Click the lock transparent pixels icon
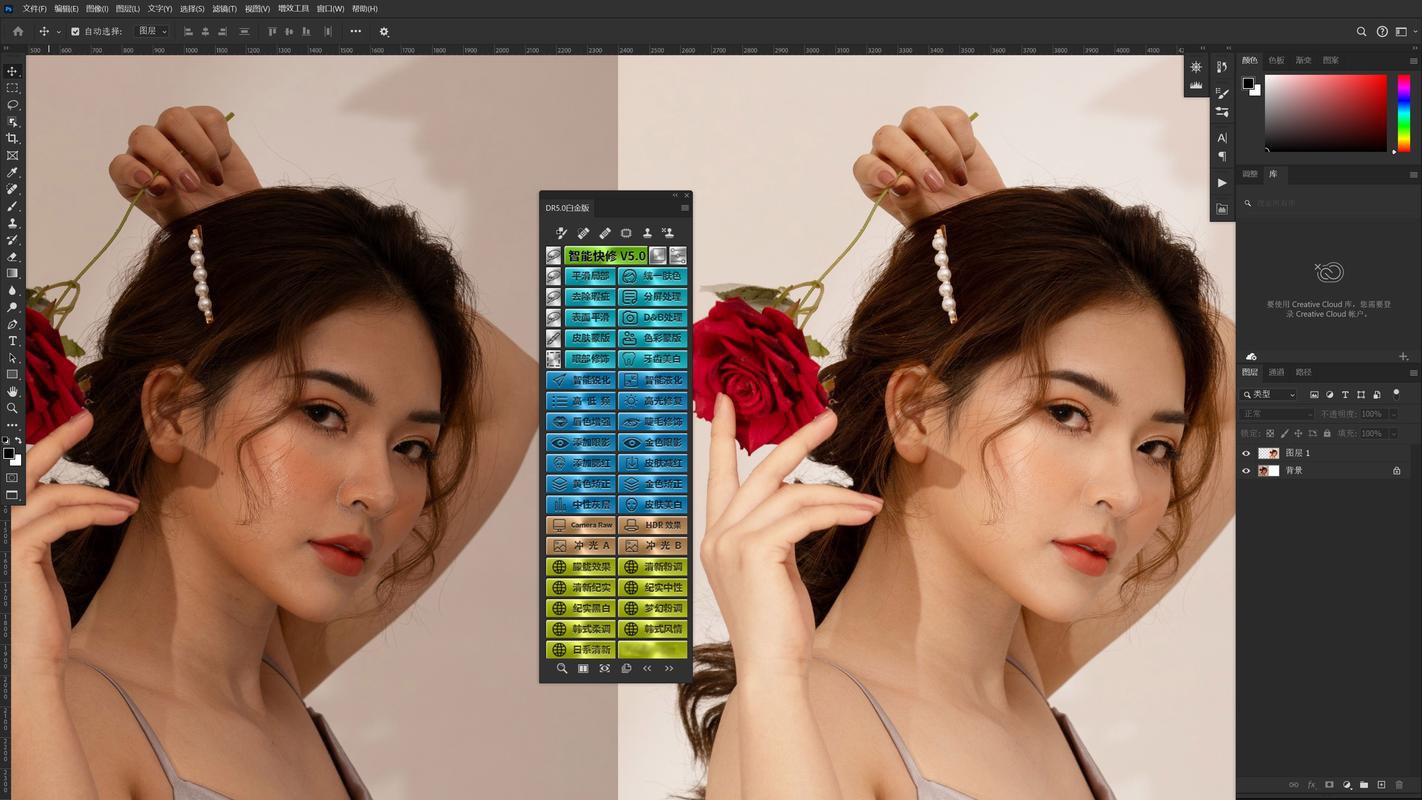The image size is (1422, 800). 1270,433
